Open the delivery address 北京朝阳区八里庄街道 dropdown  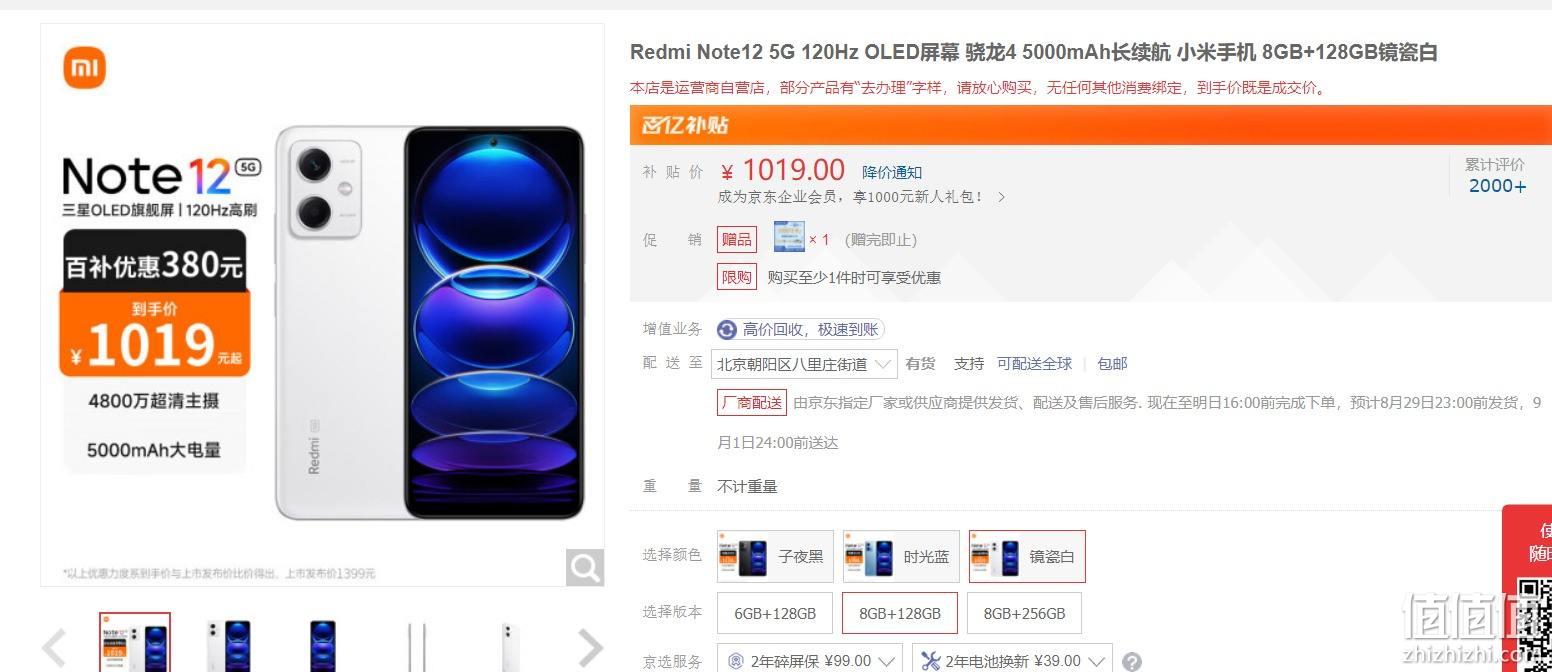[804, 364]
